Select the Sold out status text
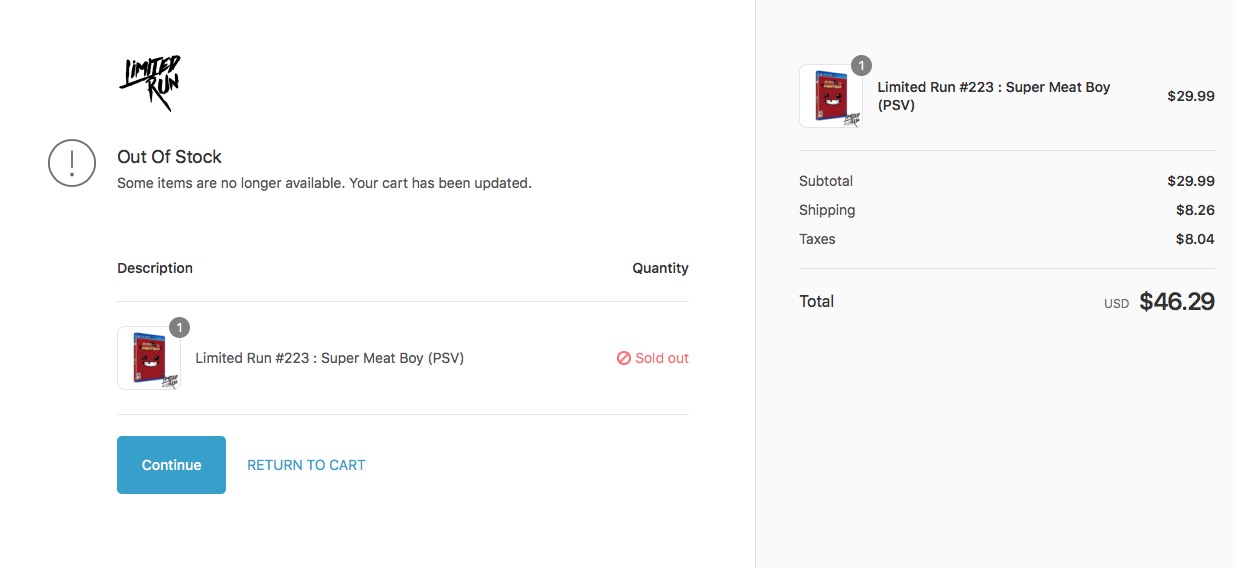Viewport: 1236px width, 568px height. [662, 358]
